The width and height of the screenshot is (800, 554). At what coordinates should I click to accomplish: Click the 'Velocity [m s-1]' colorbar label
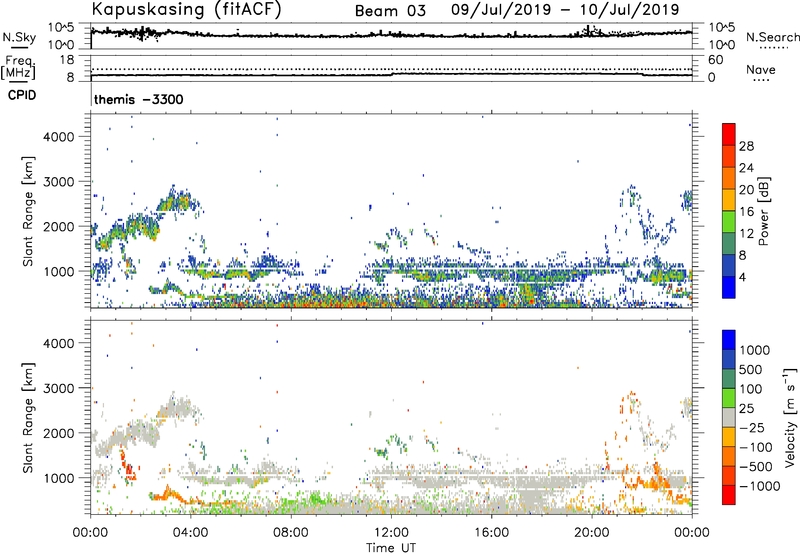click(x=790, y=416)
